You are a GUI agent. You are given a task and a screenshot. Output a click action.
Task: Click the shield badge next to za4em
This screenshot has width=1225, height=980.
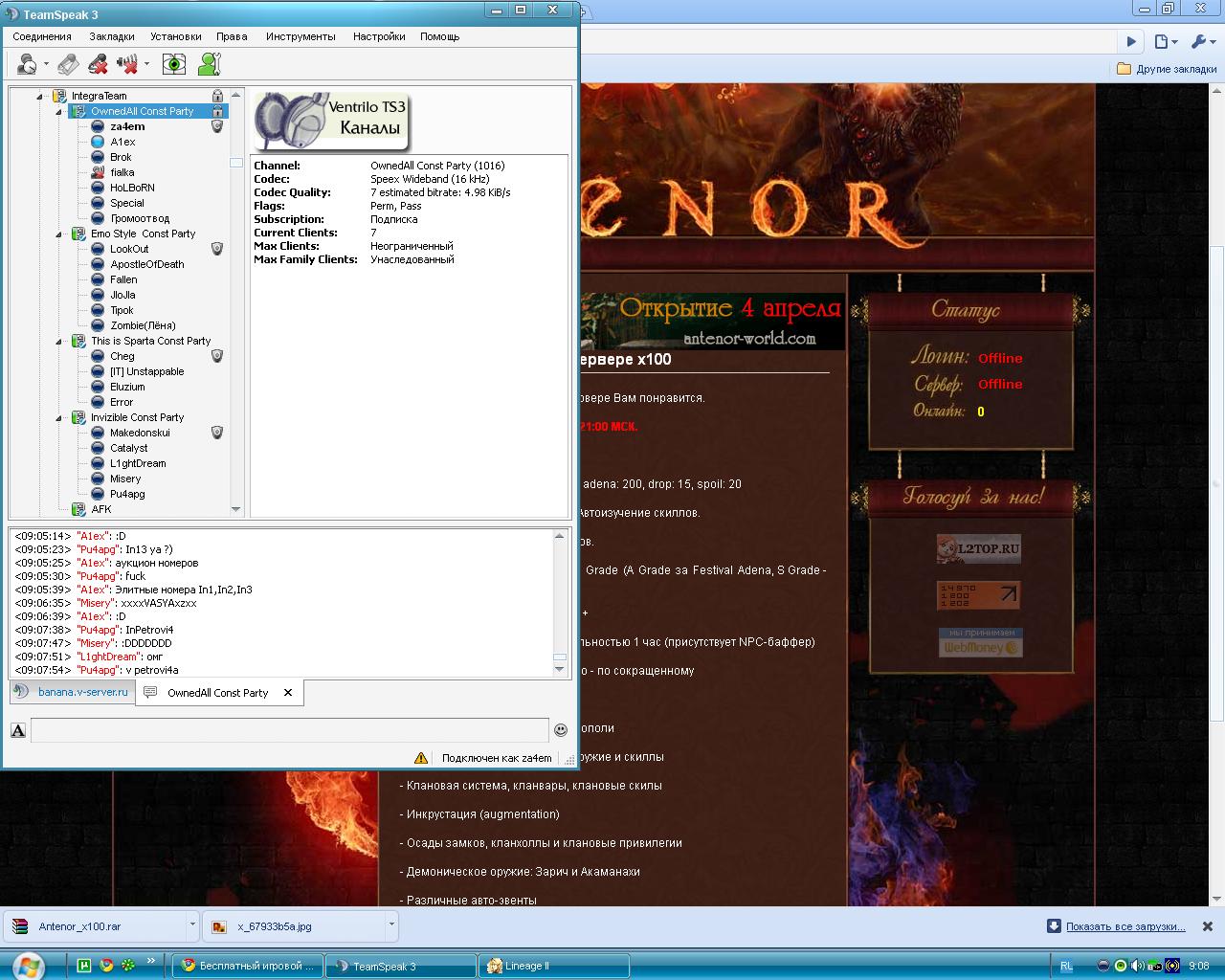coord(217,126)
